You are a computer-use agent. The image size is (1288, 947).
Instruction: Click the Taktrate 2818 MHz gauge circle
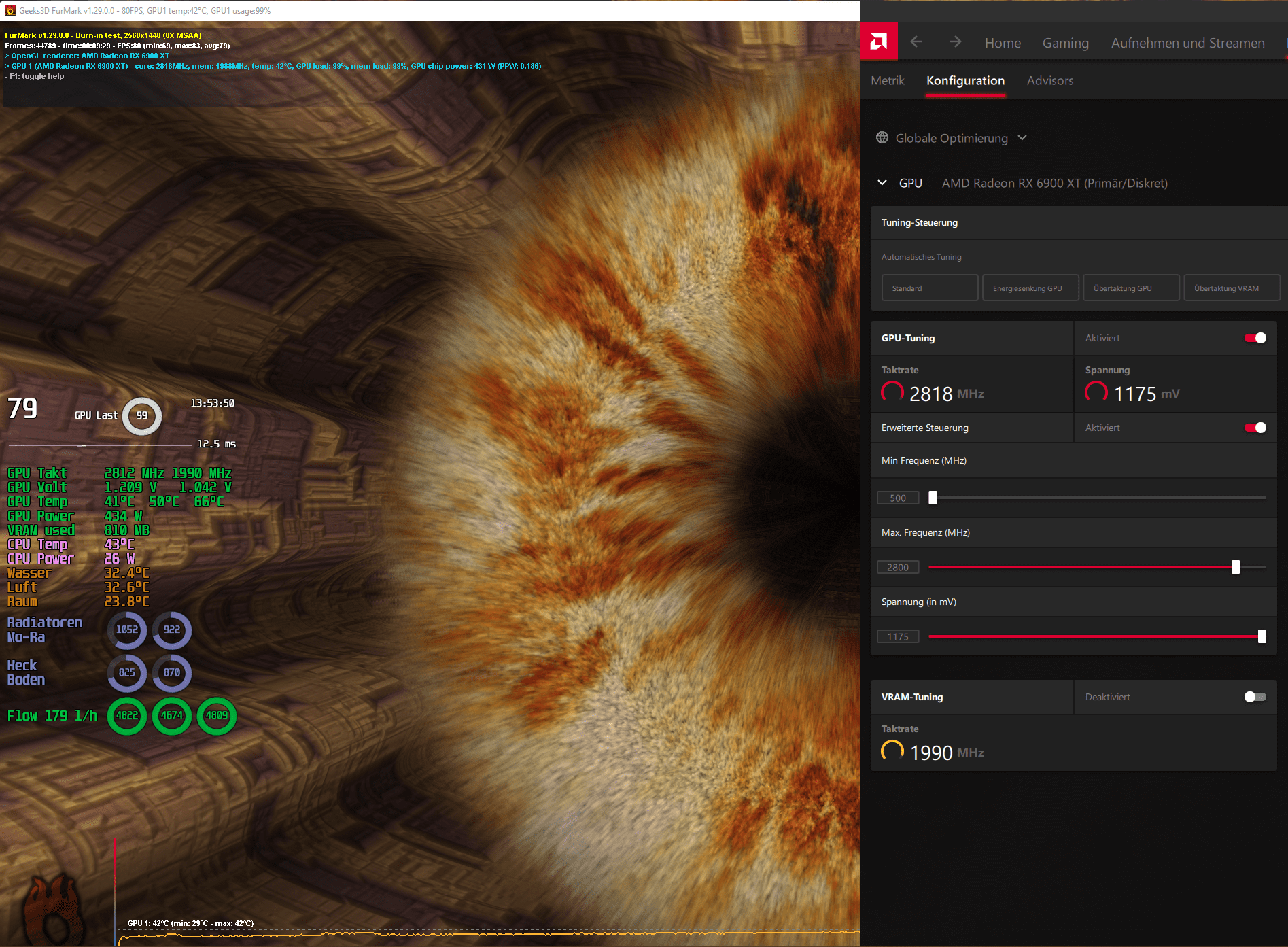tap(892, 392)
